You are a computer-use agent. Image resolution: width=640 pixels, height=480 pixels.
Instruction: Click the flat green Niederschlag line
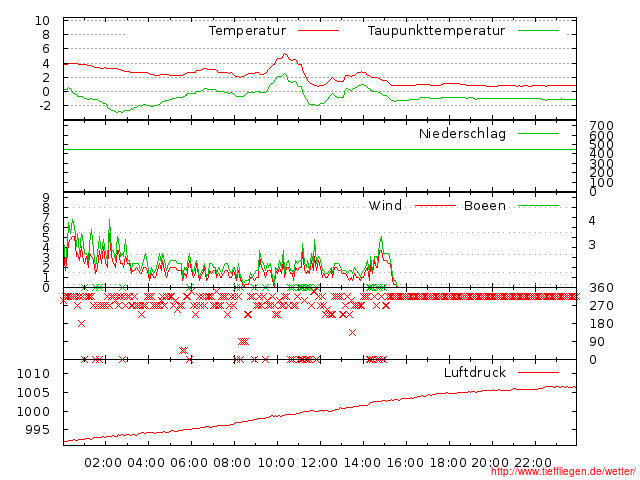[320, 149]
